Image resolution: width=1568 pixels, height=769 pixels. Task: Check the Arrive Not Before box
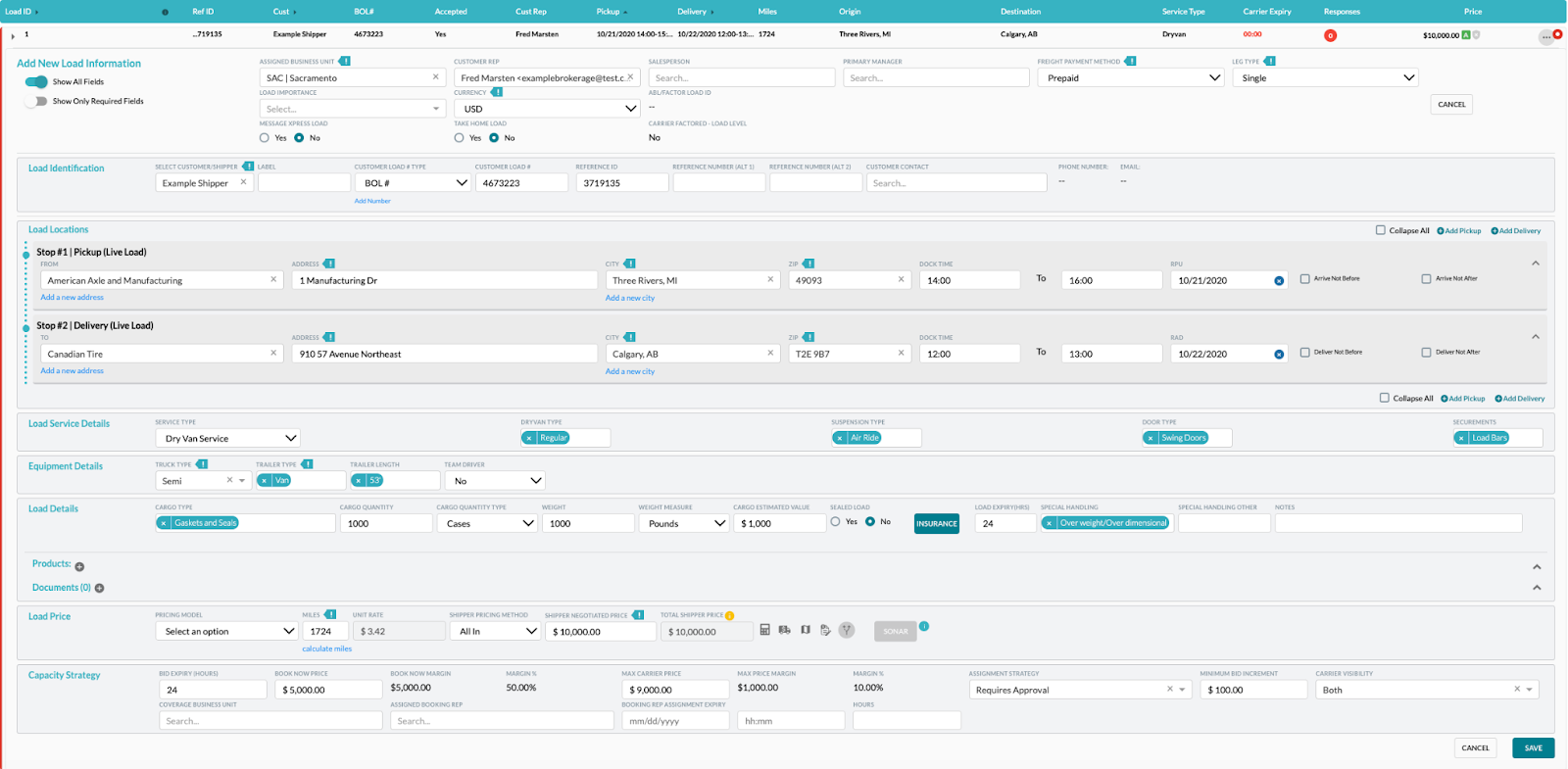1304,279
